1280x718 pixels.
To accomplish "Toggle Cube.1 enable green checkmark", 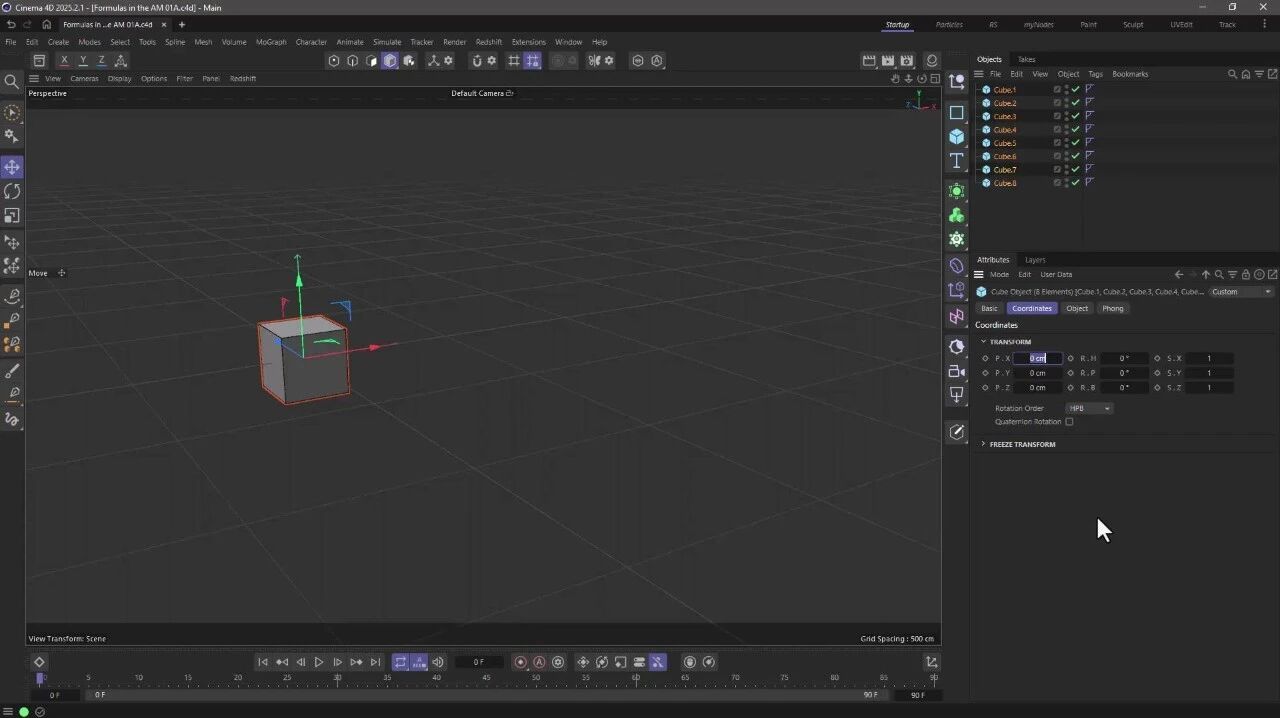I will pos(1076,90).
